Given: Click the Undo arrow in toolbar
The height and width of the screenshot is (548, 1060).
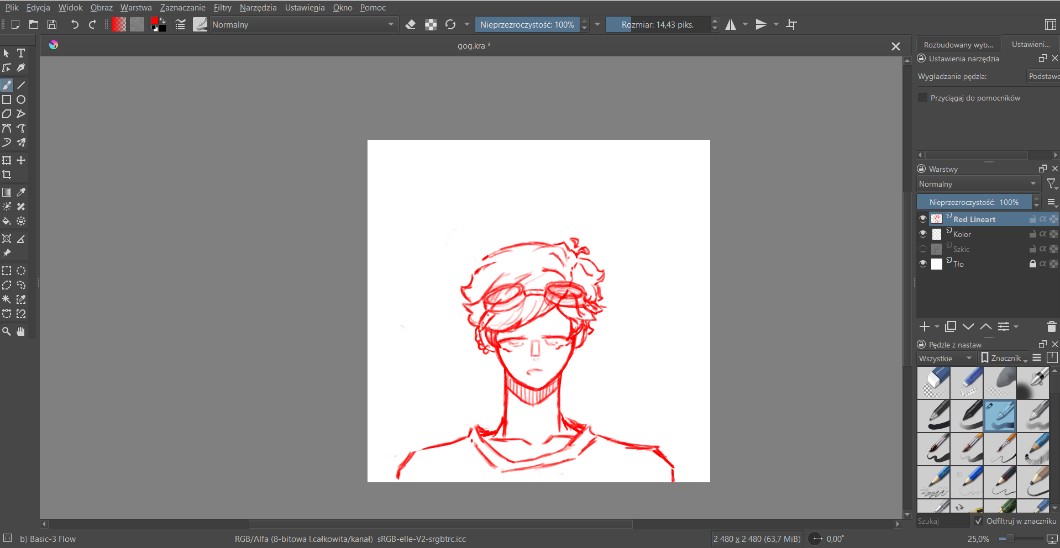Looking at the screenshot, I should point(74,24).
